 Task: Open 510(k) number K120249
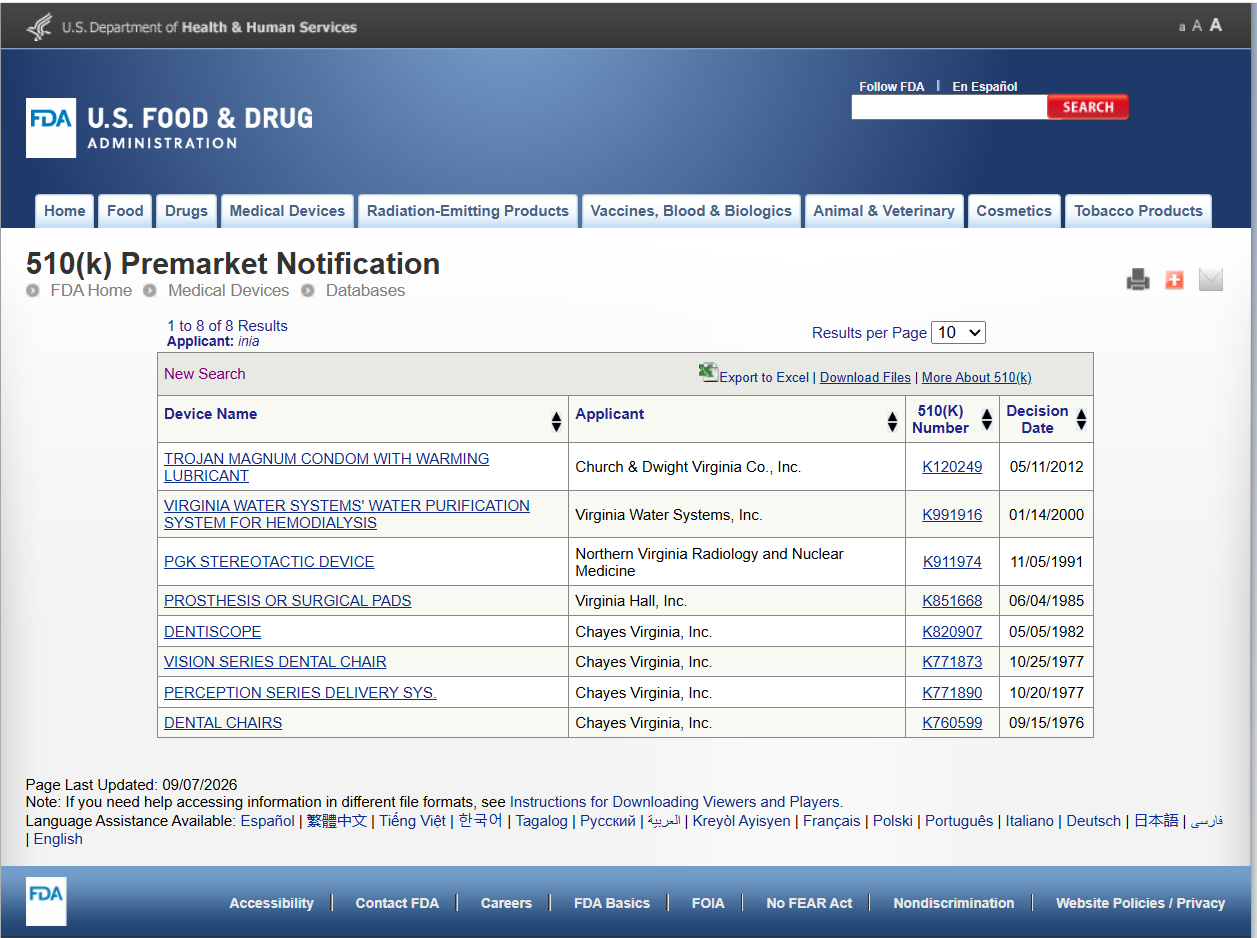[x=952, y=467]
